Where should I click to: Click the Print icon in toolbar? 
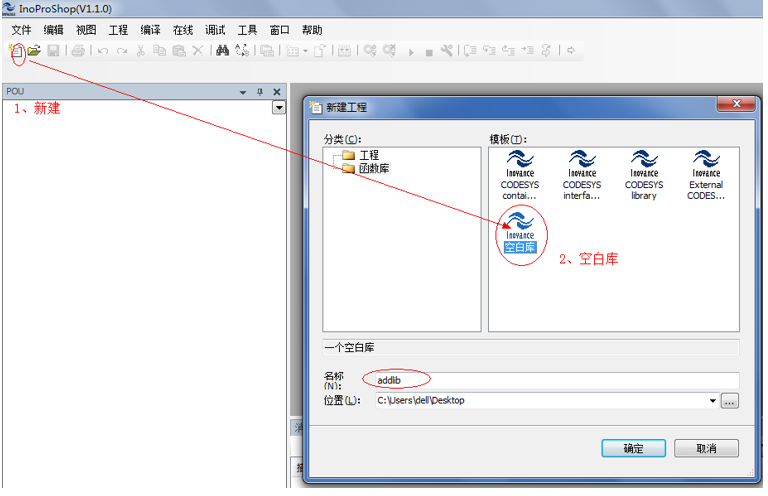tap(78, 50)
